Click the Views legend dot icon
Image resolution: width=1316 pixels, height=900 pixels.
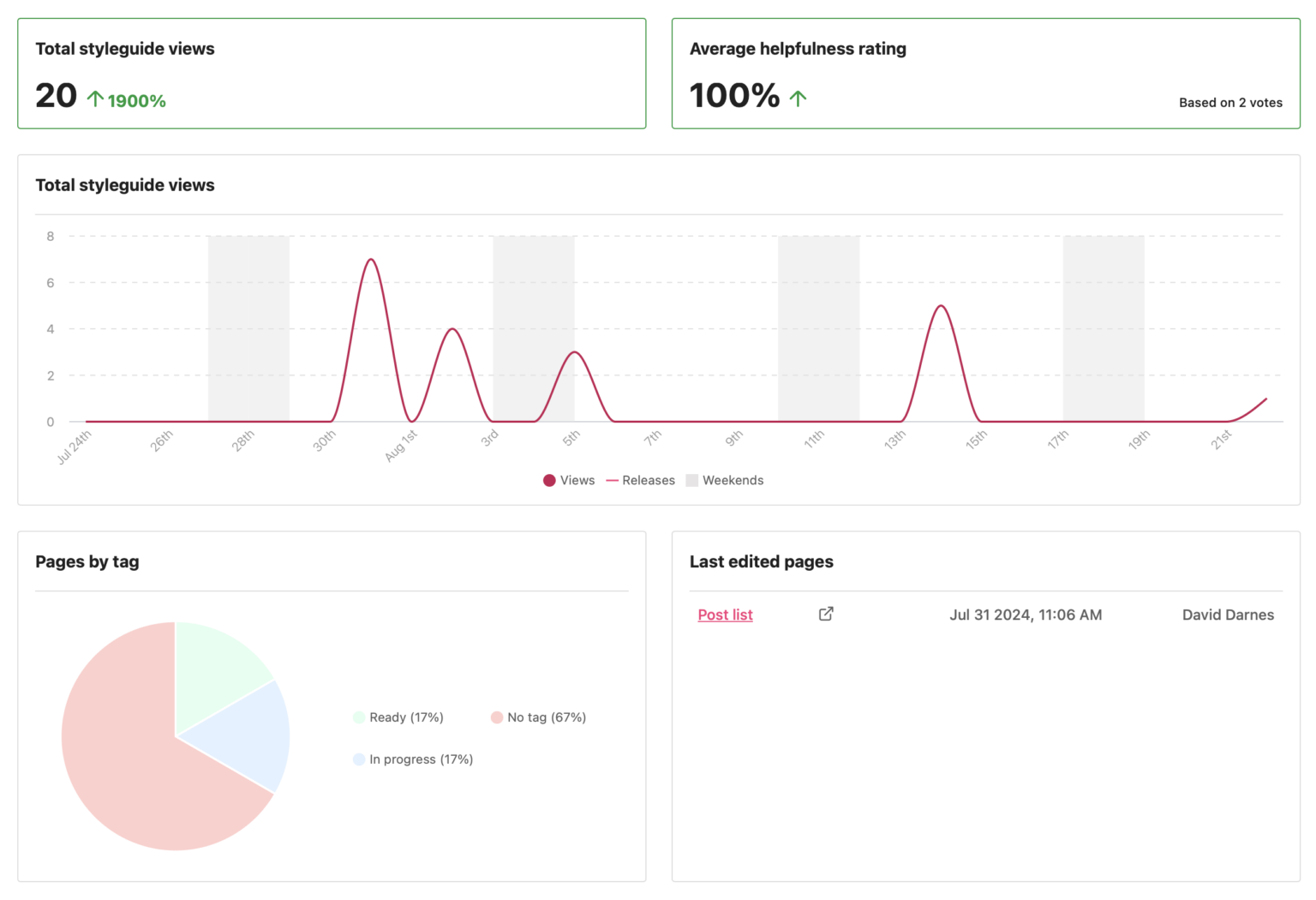[x=549, y=480]
